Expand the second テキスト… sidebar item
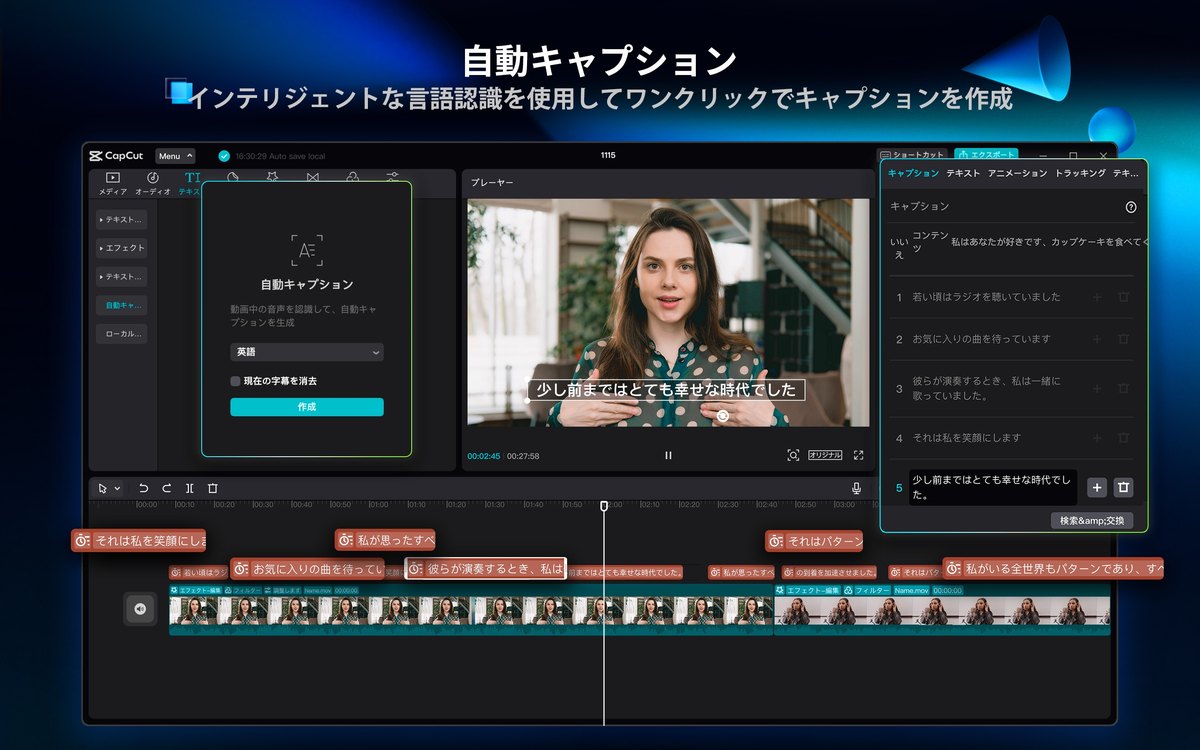The image size is (1200, 750). (x=122, y=276)
